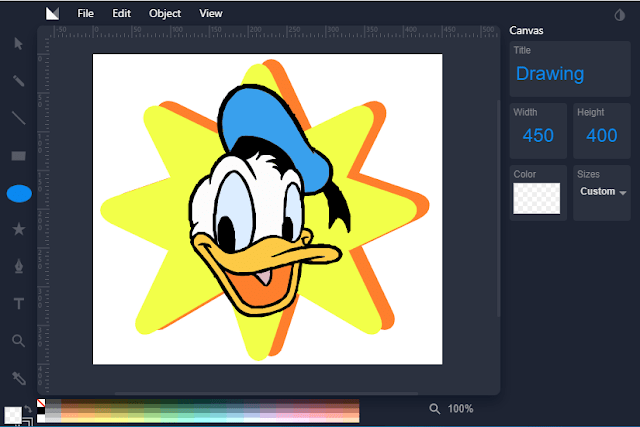Select the Text tool
Screen dimensions: 640x427
(19, 303)
